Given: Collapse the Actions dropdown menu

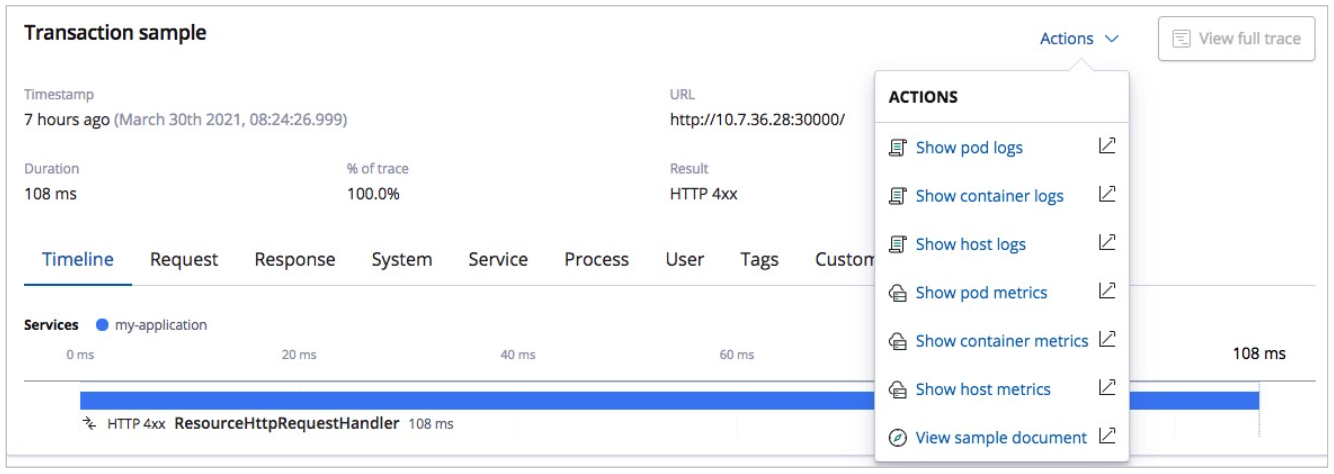Looking at the screenshot, I should pos(1079,39).
